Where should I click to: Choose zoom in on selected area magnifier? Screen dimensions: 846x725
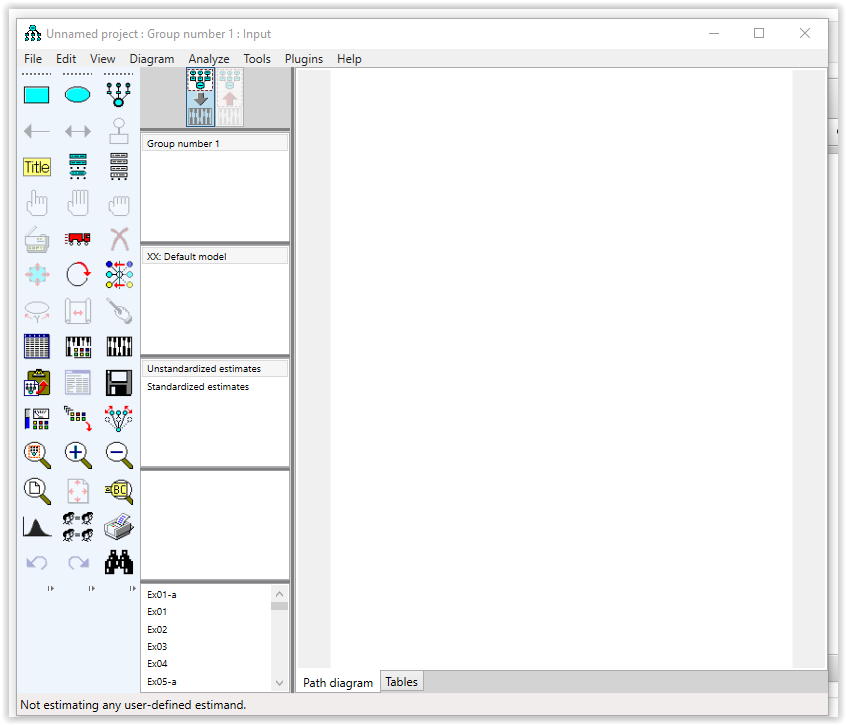pyautogui.click(x=37, y=455)
